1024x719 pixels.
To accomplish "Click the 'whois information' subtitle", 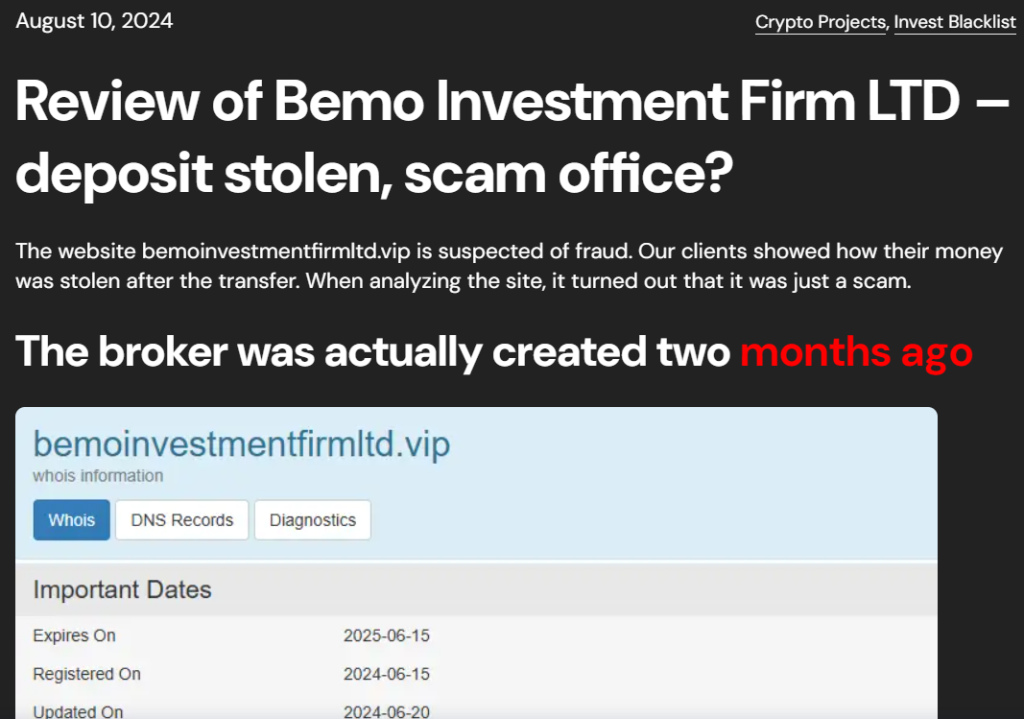I will click(98, 476).
